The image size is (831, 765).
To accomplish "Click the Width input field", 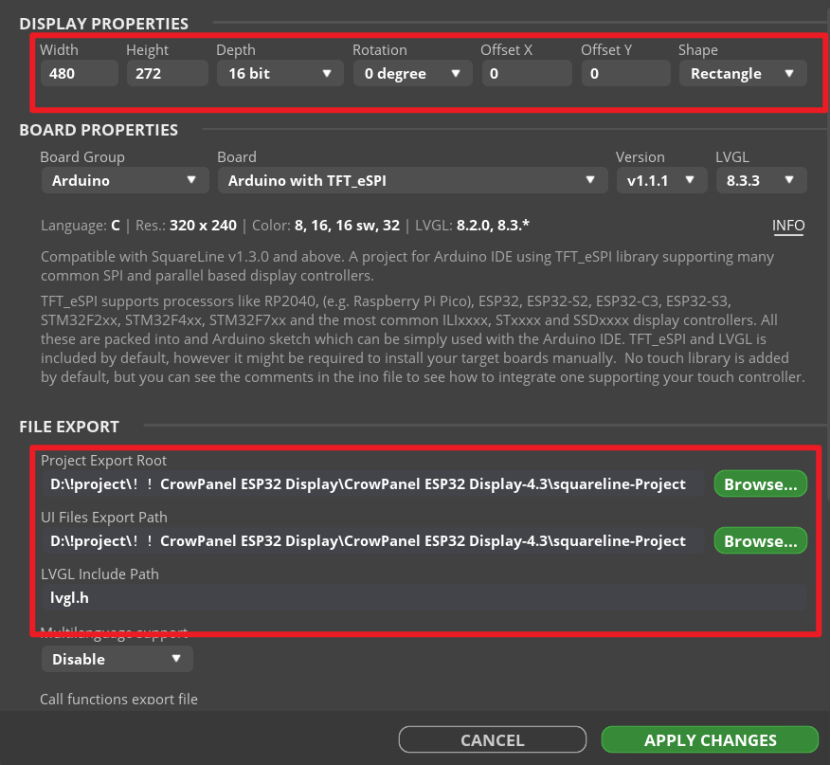I will pyautogui.click(x=79, y=73).
